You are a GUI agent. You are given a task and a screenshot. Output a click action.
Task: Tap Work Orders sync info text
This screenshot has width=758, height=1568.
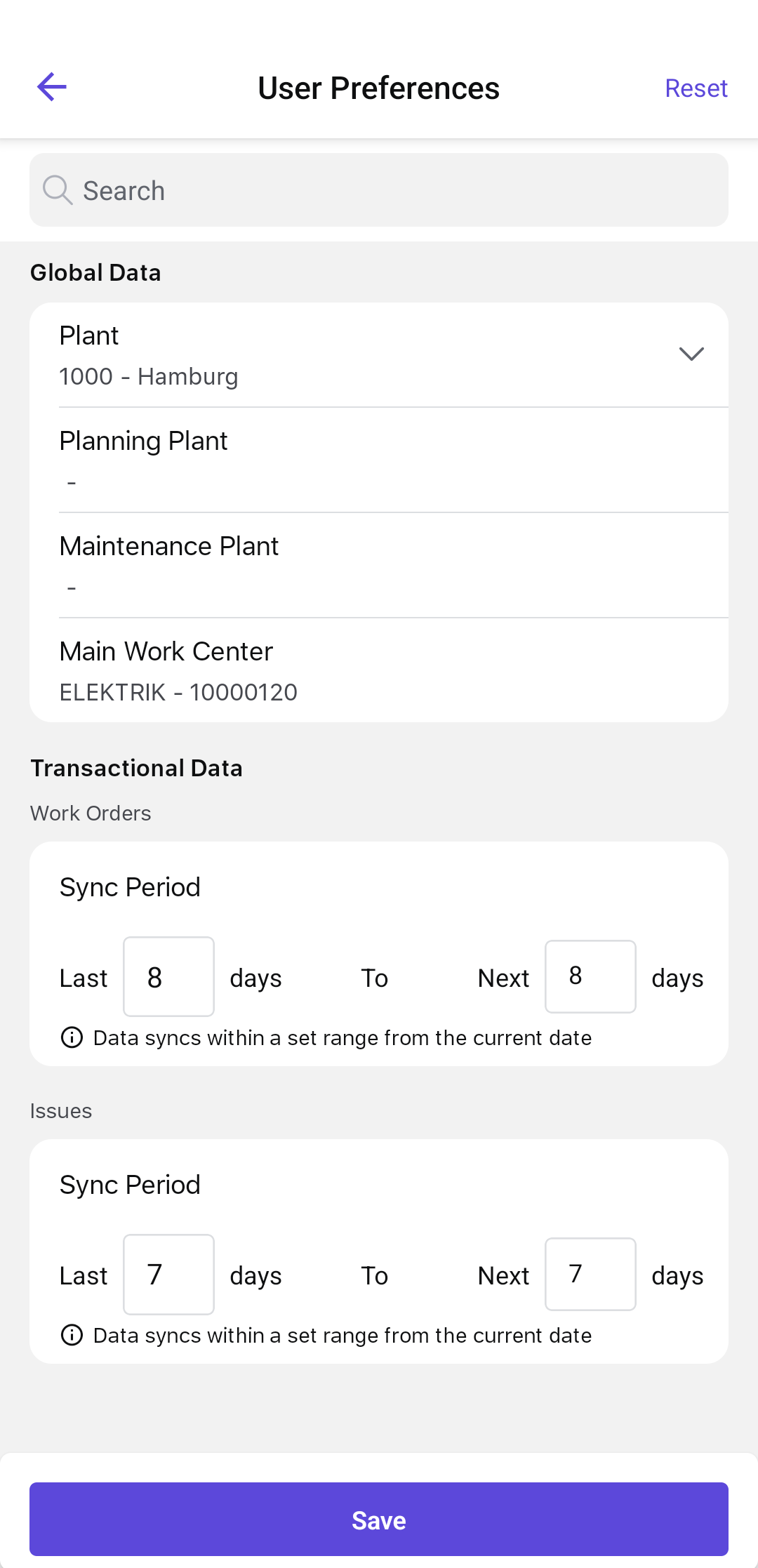click(x=342, y=1038)
